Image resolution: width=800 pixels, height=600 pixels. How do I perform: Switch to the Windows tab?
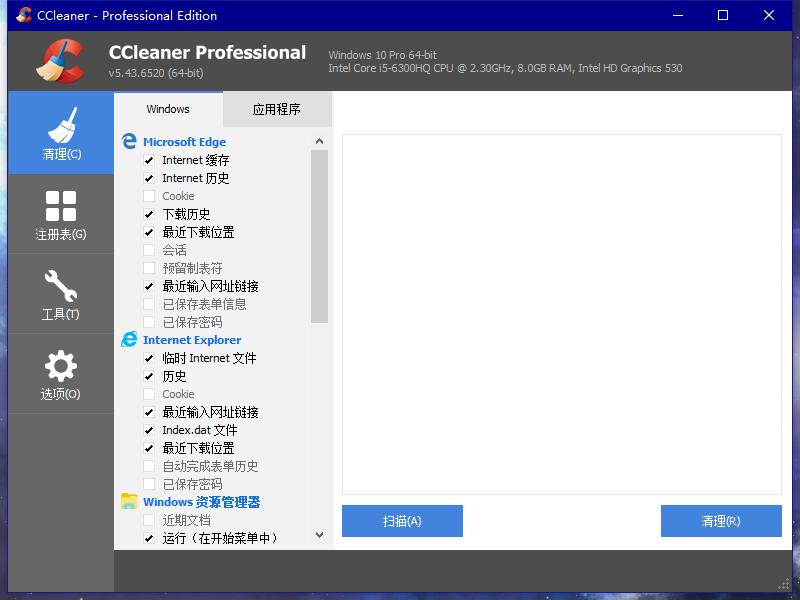pos(168,109)
